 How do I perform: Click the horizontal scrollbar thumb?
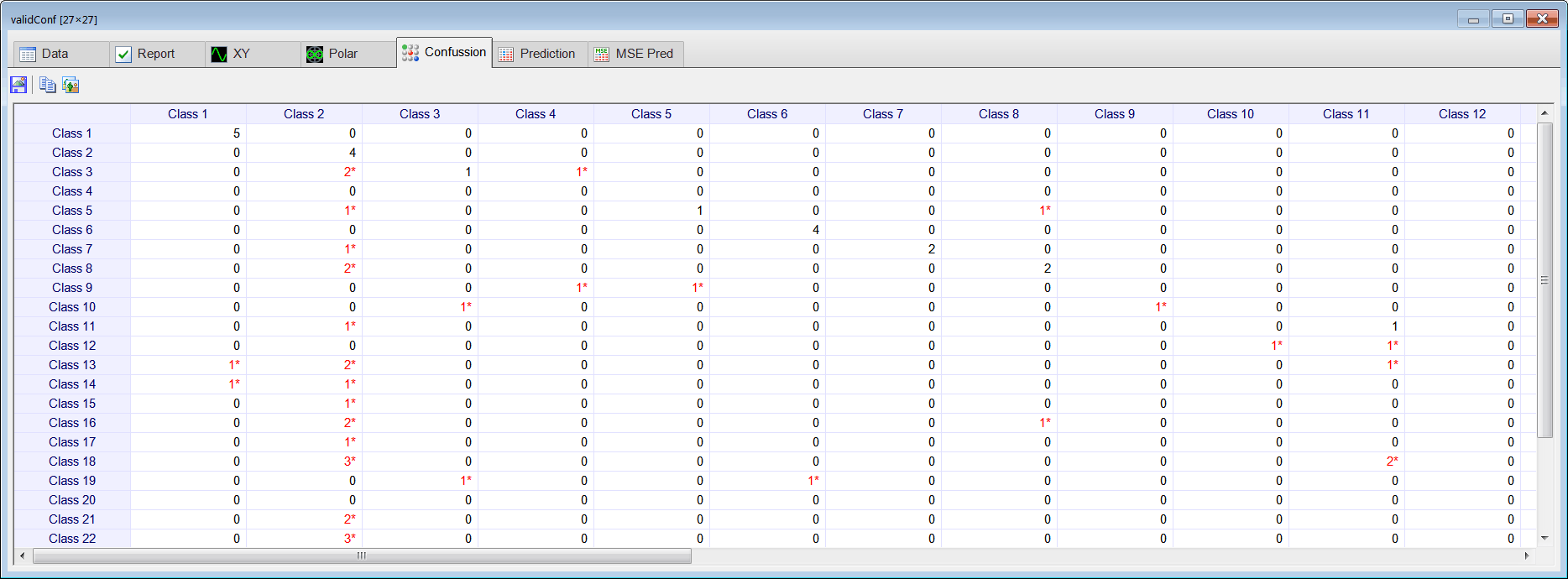pos(362,556)
